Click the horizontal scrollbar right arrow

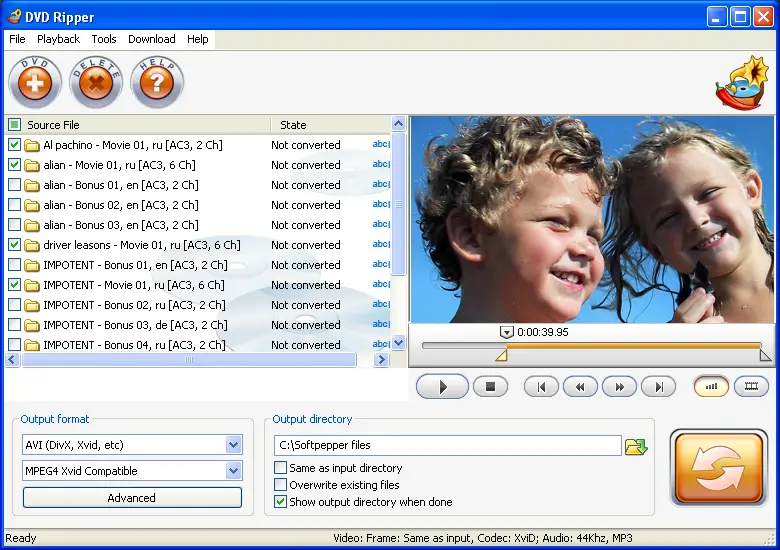(x=382, y=360)
